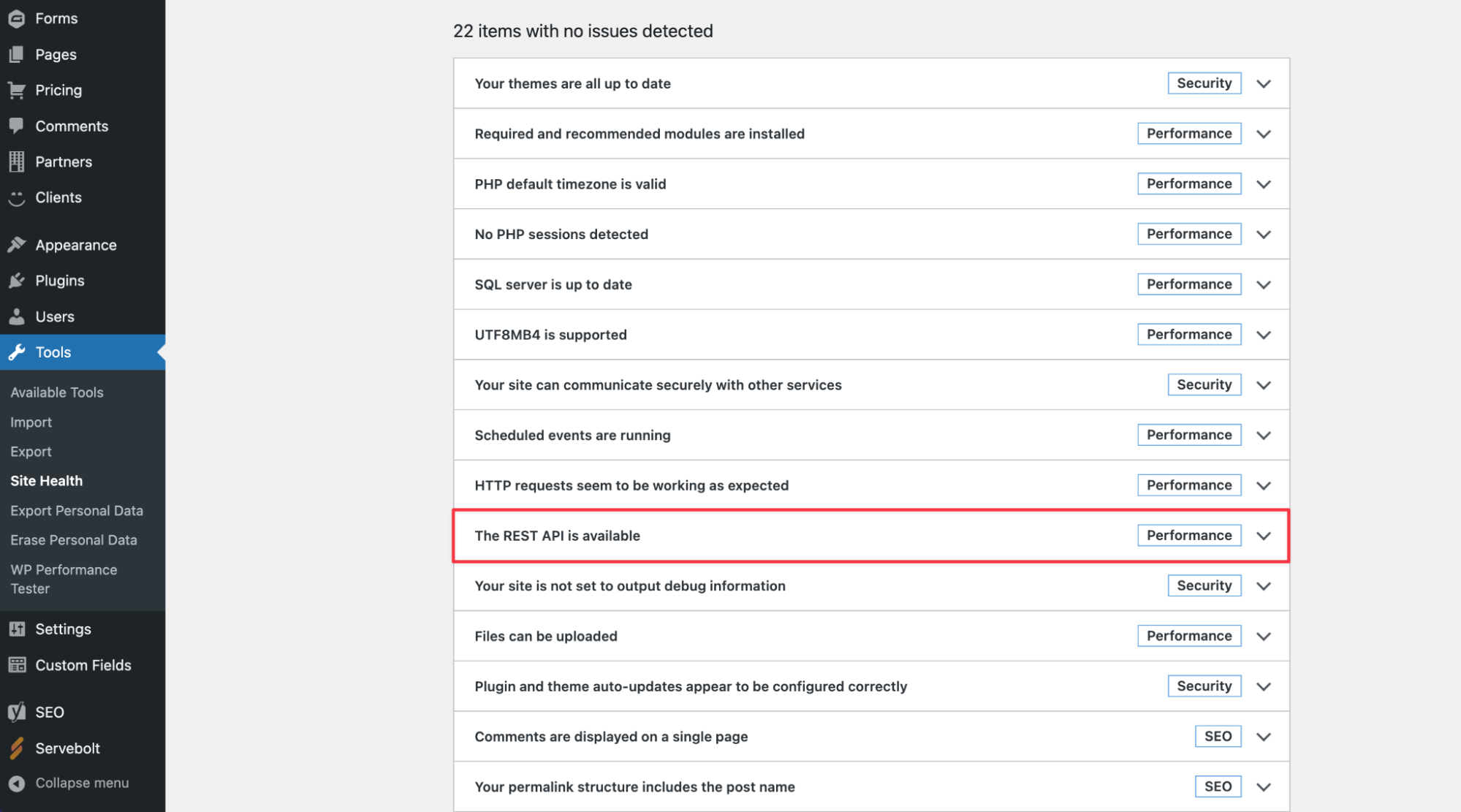Expand the REST API is available chevron
Screen dimensions: 1461x812
click(x=1263, y=536)
